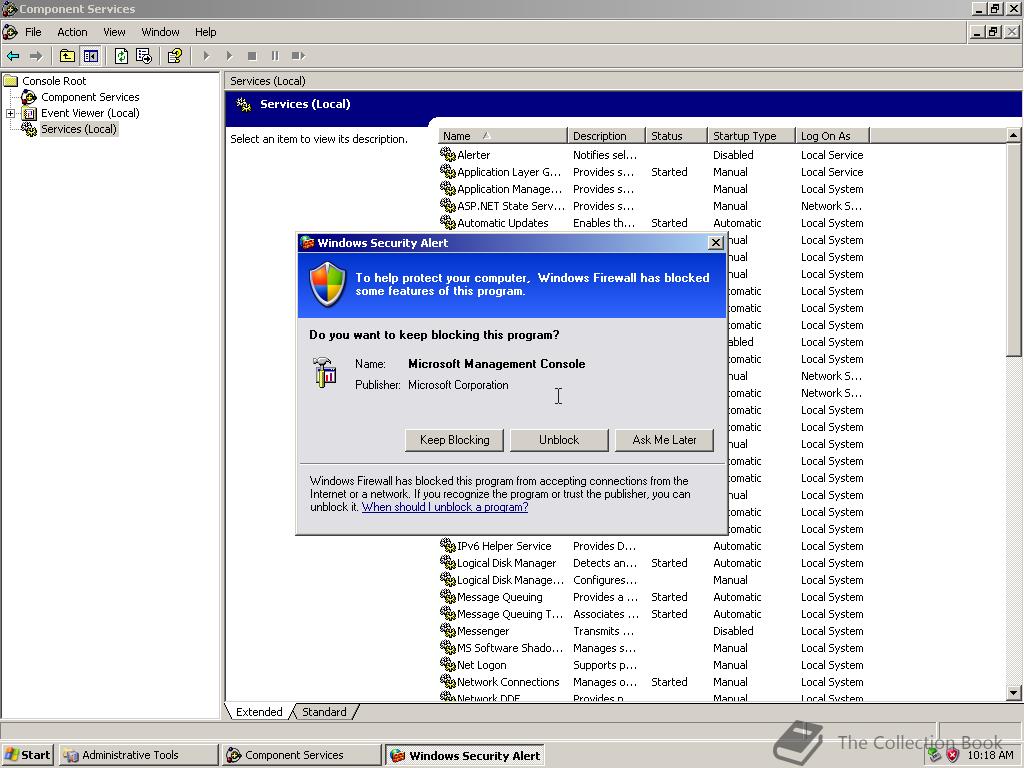This screenshot has height=768, width=1024.
Task: Sort by the Log On As column header
Action: [x=833, y=136]
